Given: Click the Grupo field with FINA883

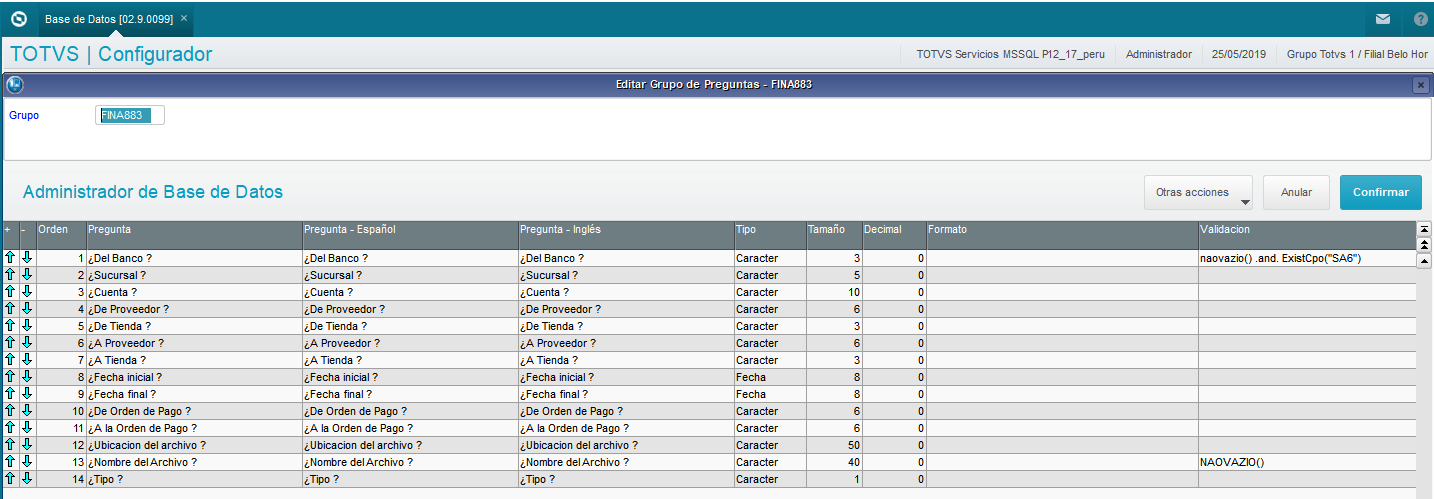Looking at the screenshot, I should click(x=130, y=115).
